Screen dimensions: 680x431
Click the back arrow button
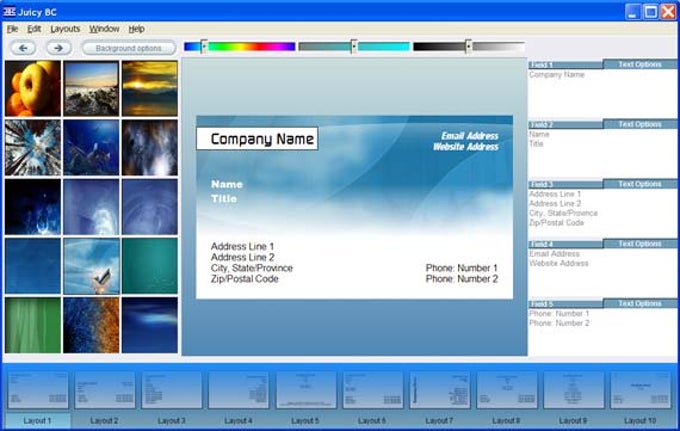(x=23, y=48)
